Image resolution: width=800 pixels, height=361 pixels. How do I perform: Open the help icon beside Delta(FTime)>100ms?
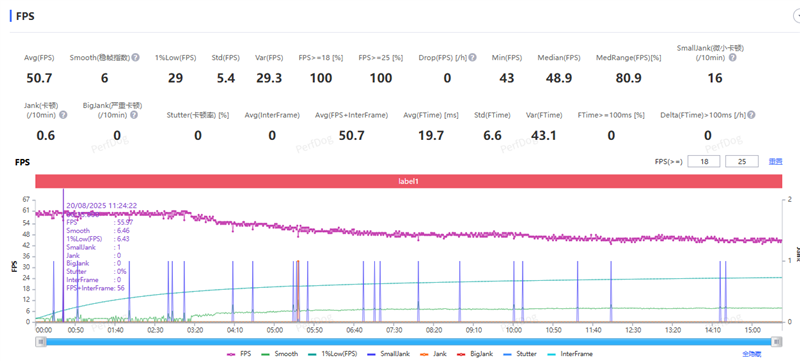tap(752, 115)
